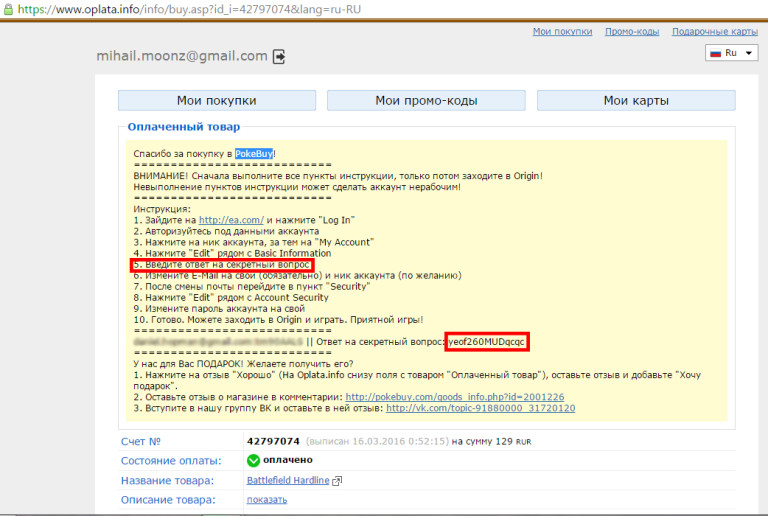Viewport: 768px width, 516px height.
Task: Open the «Мои карты» tab button
Action: point(636,100)
